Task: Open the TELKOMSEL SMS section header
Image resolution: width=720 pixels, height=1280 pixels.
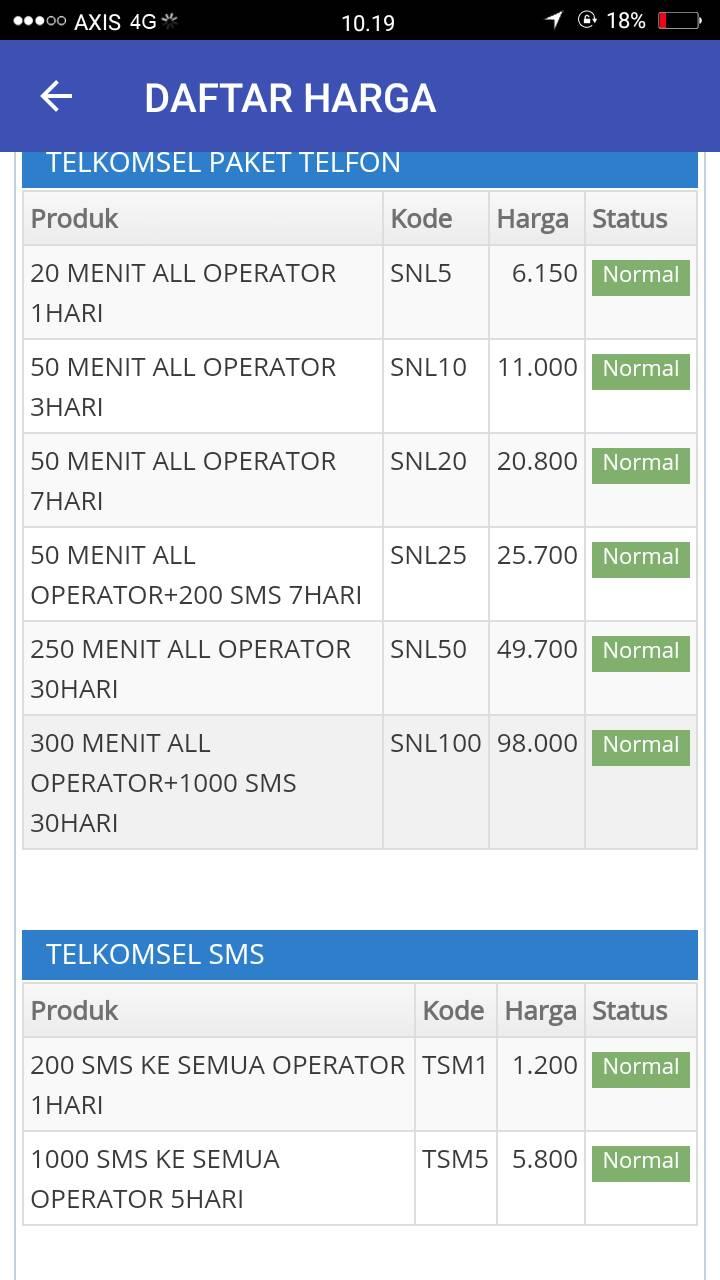Action: (x=360, y=954)
